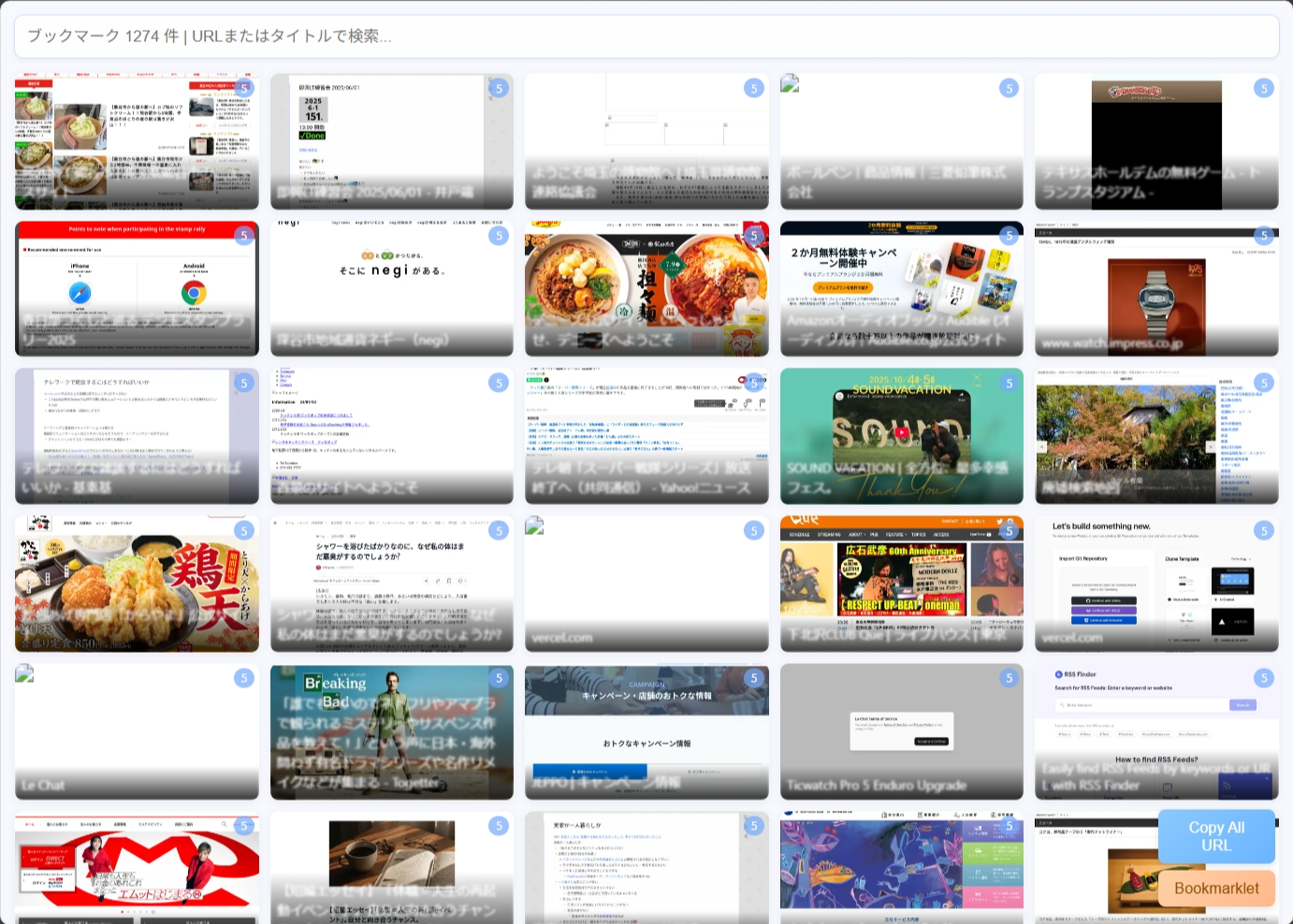Image resolution: width=1293 pixels, height=924 pixels.
Task: Click the 5 badge on the スーパー戦隊 news card
Action: [x=754, y=383]
